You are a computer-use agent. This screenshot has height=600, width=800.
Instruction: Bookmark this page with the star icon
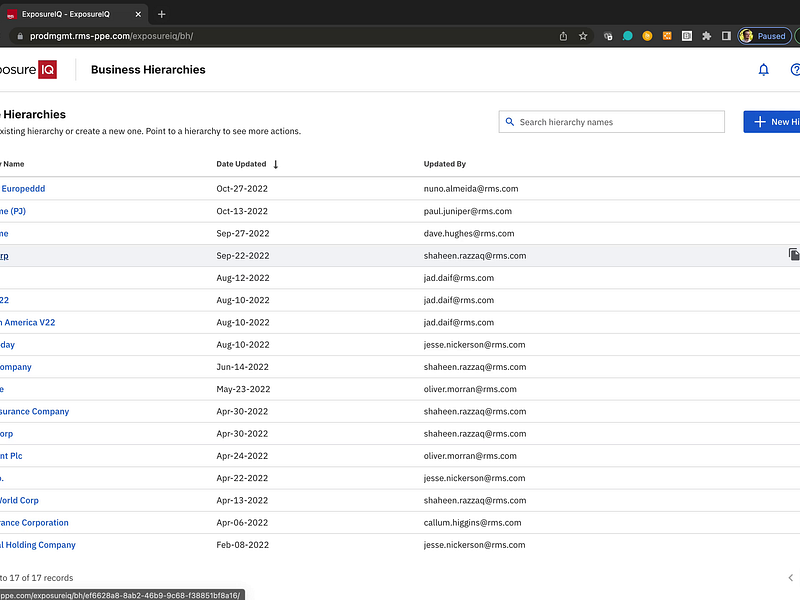[x=583, y=36]
